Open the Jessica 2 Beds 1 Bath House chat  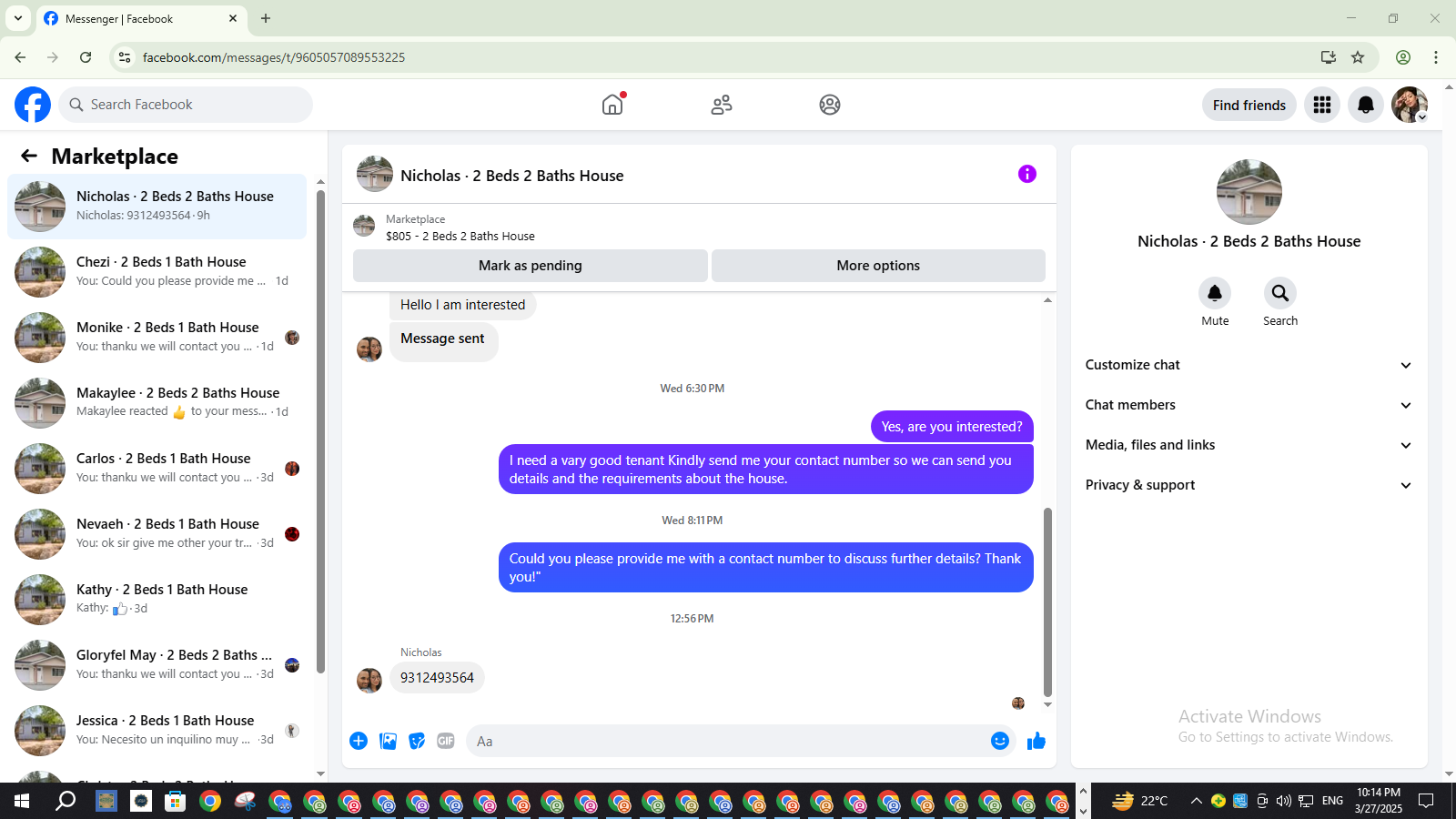pyautogui.click(x=157, y=731)
